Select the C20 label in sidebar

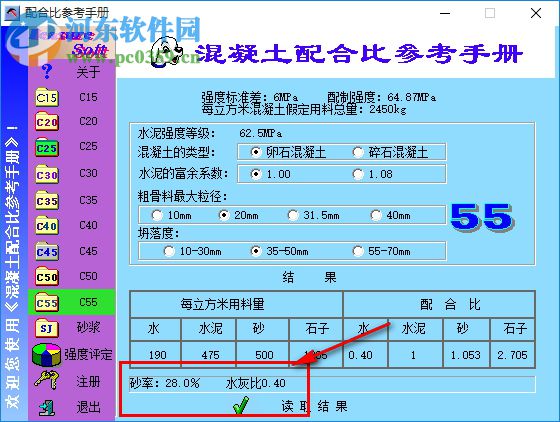88,121
